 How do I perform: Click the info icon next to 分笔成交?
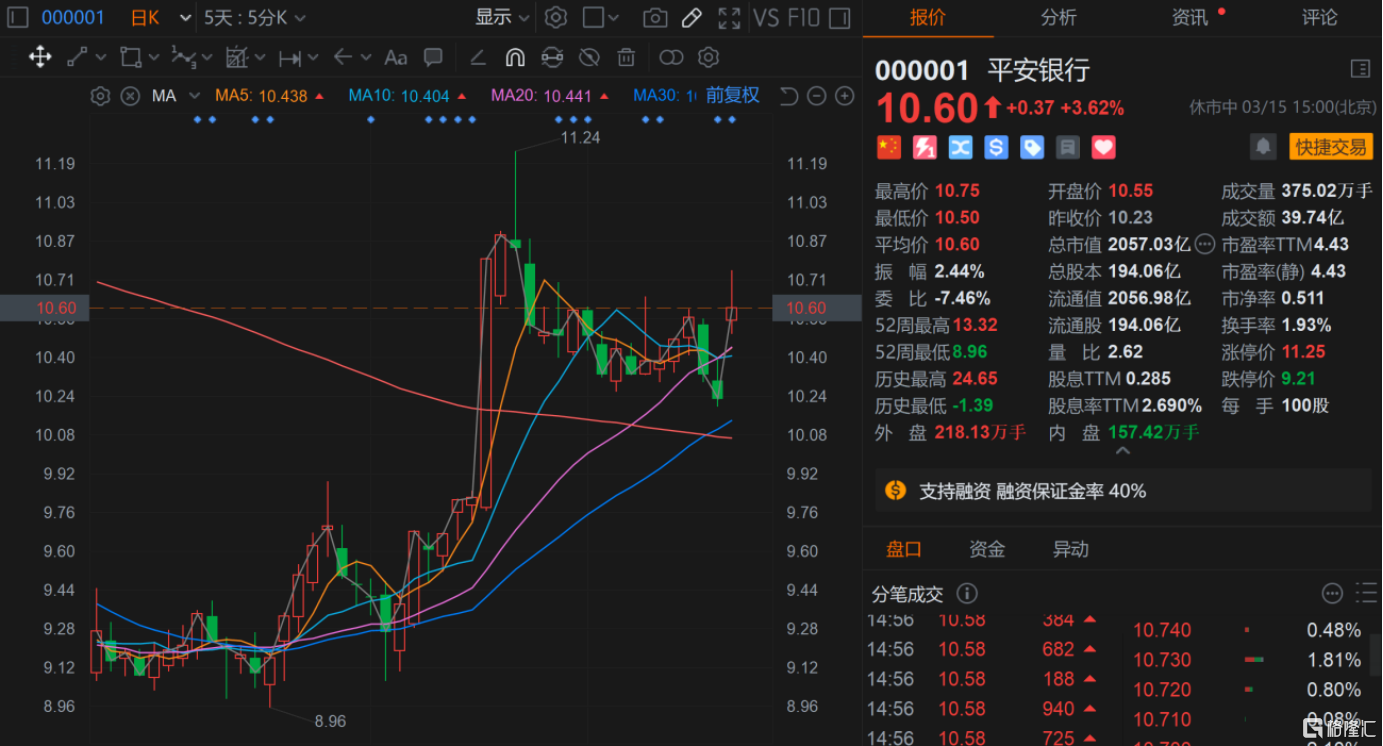(967, 594)
